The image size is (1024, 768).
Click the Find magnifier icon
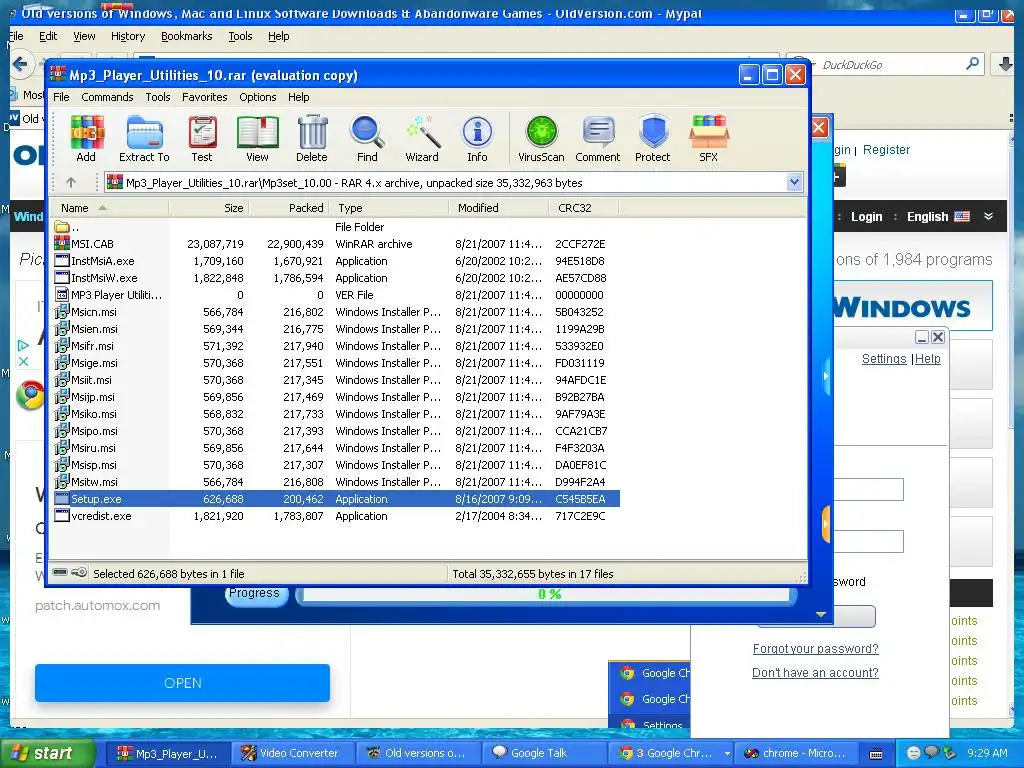tap(367, 138)
